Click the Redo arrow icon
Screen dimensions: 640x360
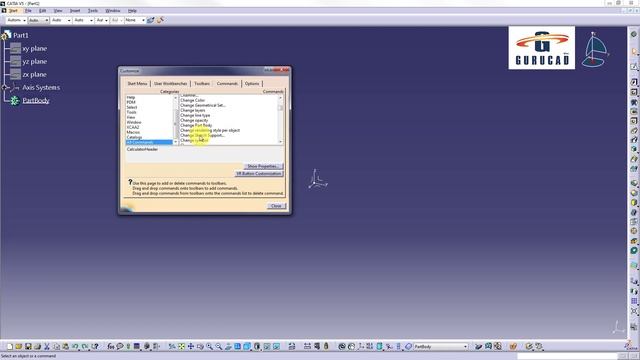coord(85,347)
